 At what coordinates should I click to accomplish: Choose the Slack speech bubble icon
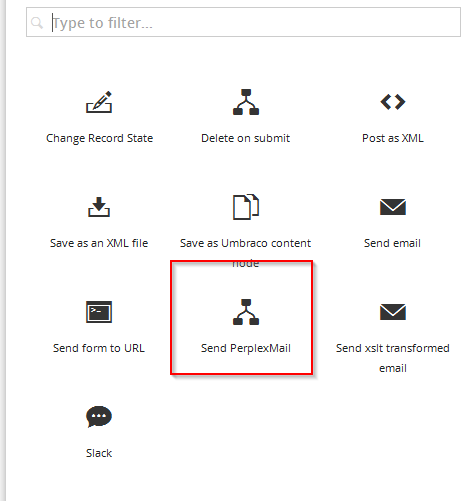point(99,417)
